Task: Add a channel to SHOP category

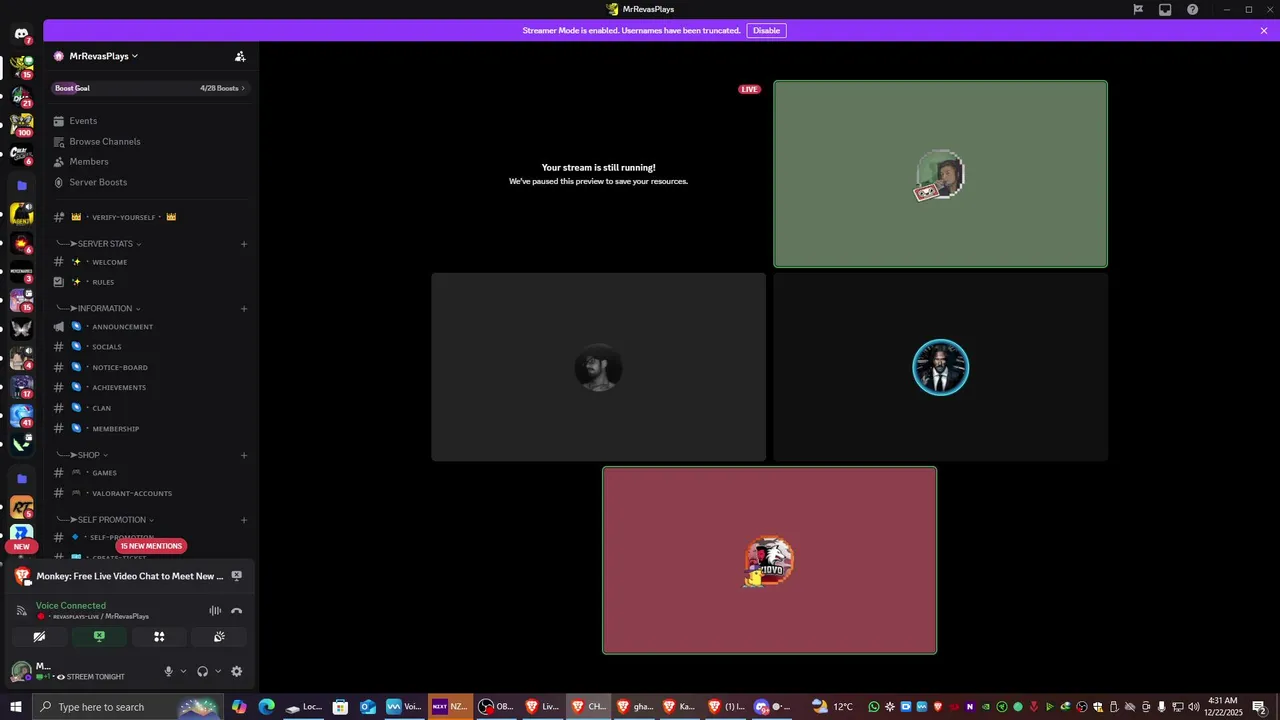Action: point(244,455)
